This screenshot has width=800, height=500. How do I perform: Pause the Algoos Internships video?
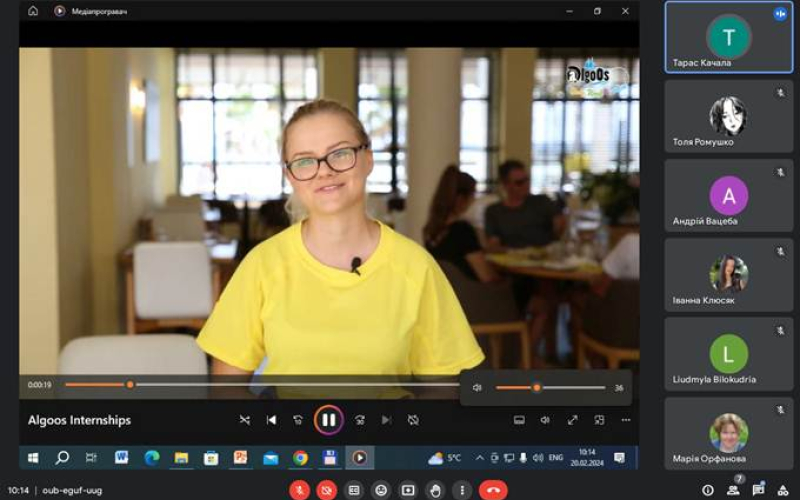[x=329, y=420]
